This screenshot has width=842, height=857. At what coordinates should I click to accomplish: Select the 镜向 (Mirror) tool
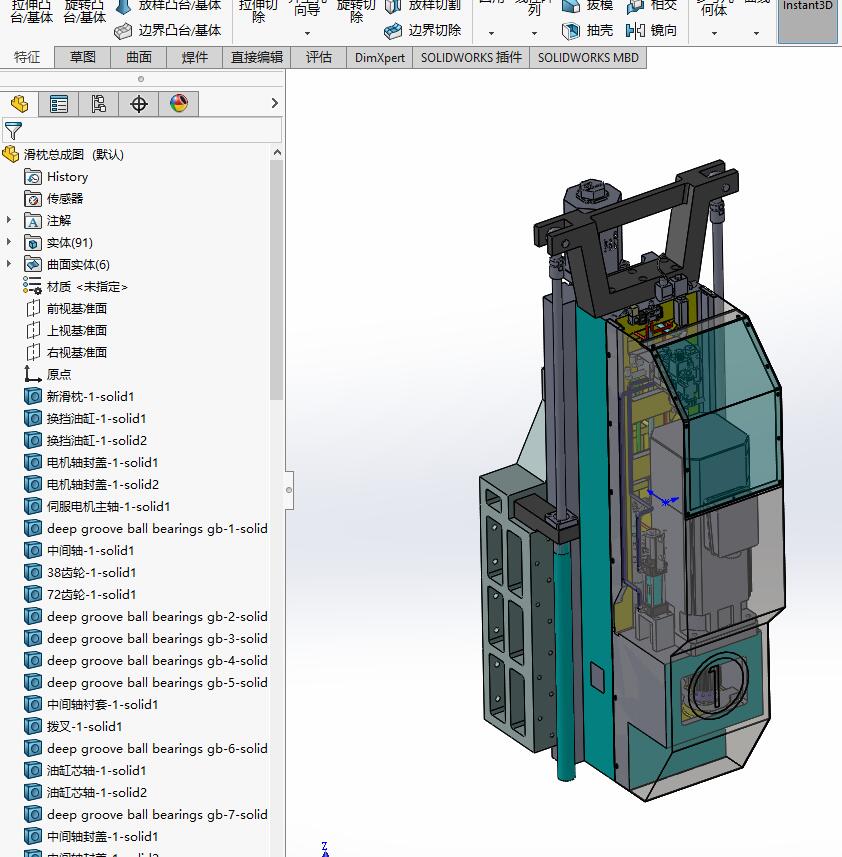point(651,31)
